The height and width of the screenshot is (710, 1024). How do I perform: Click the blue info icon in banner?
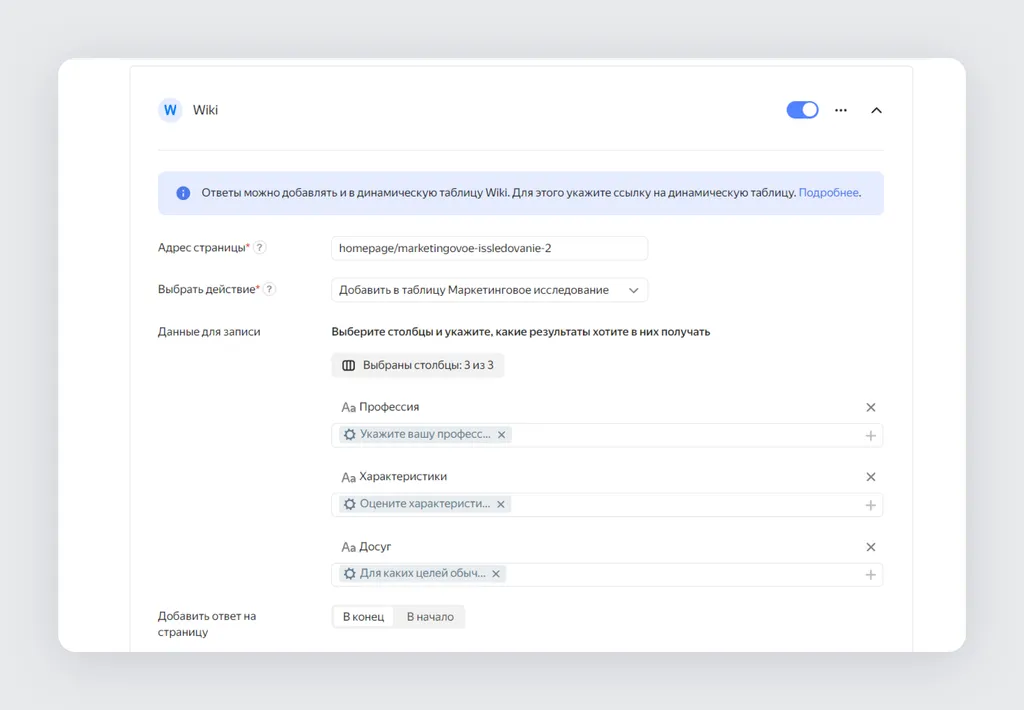183,193
